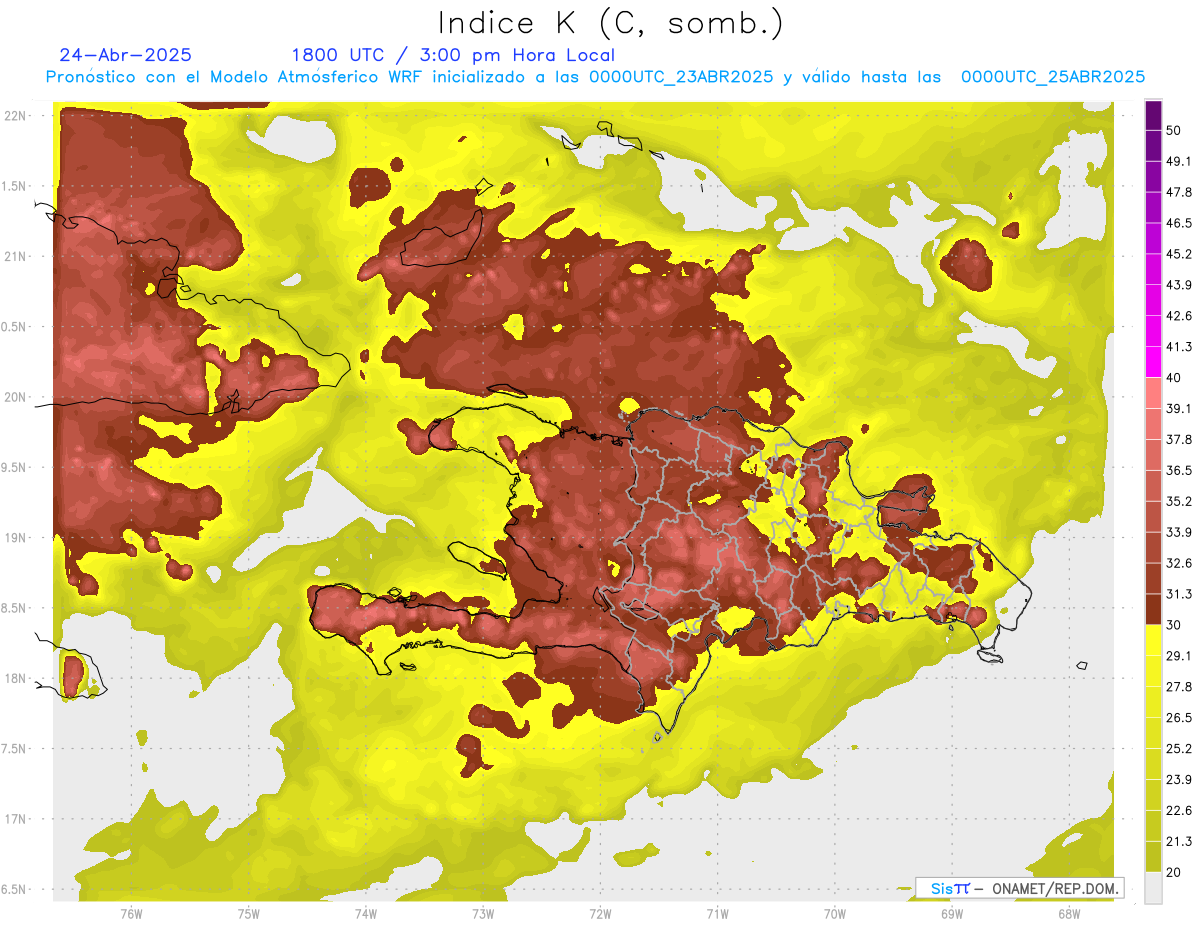Click the longitude label '73W'

pos(483,913)
